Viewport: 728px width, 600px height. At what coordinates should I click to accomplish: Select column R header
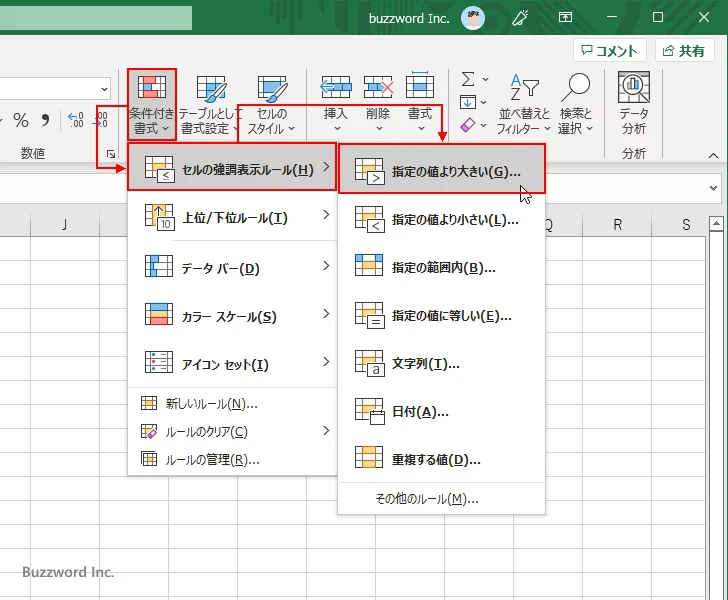pos(617,225)
